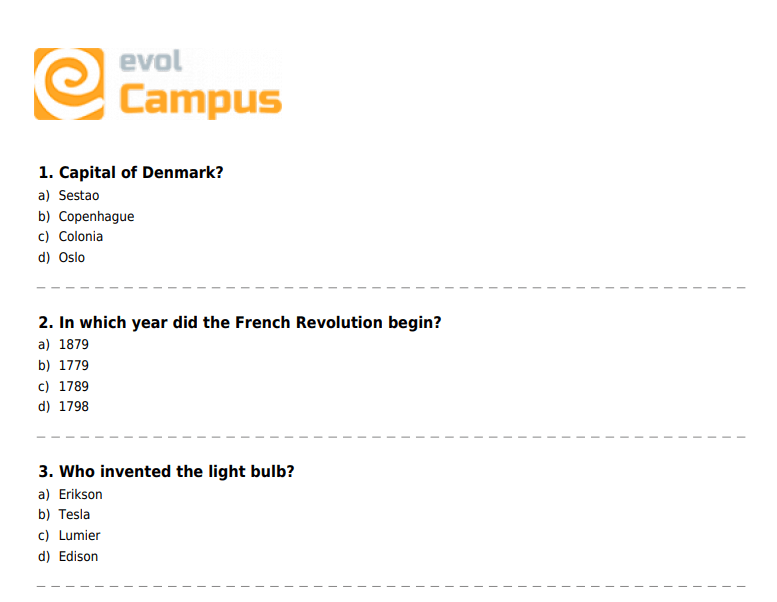Click the dashed divider below question 3
Viewport: 777px width, 602px height.
(391, 586)
